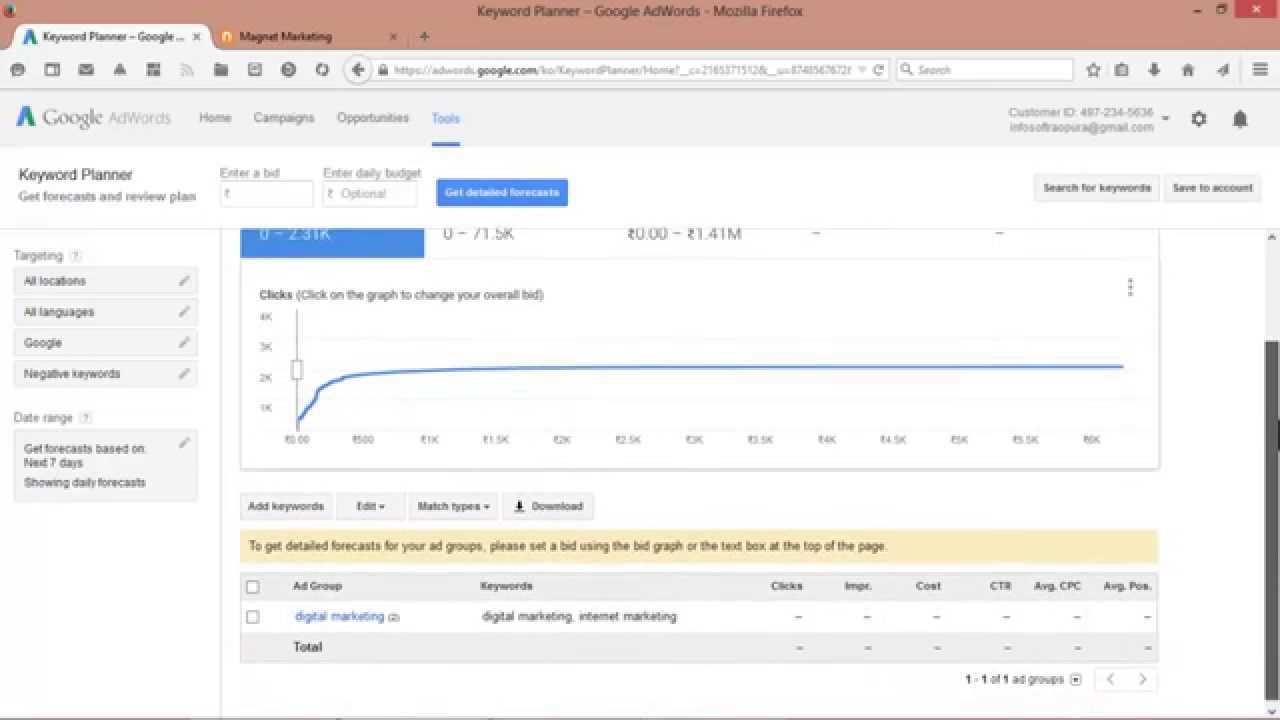
Task: Click the Download button
Action: 548,506
